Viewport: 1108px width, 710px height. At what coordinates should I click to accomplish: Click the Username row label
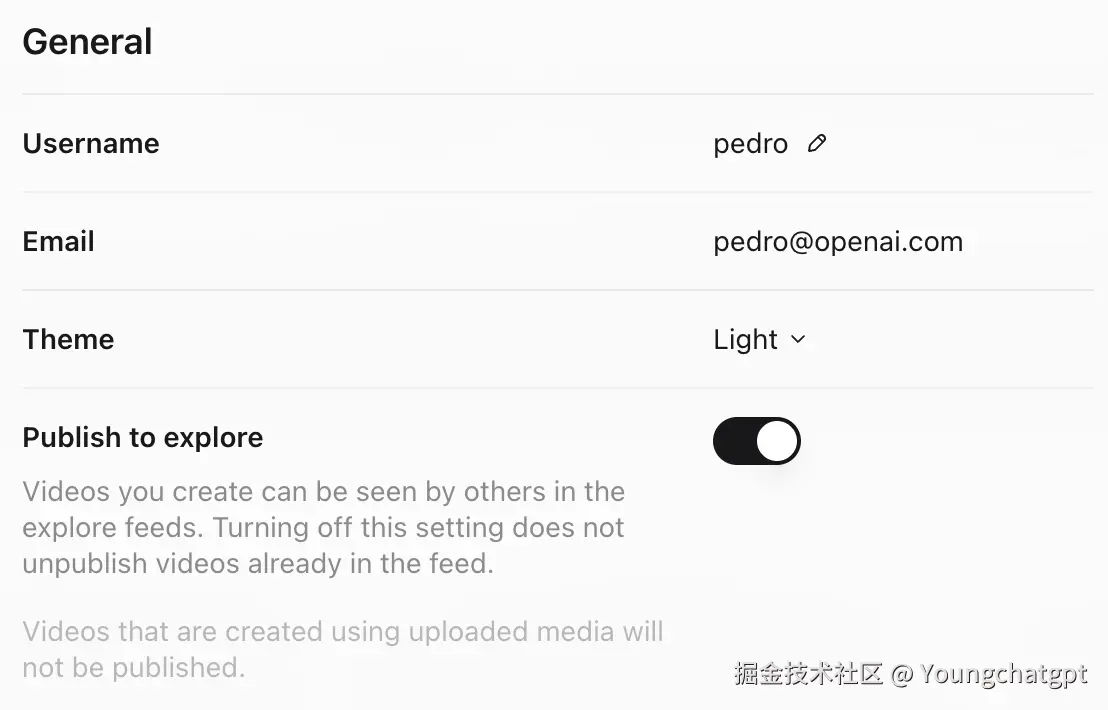[91, 144]
